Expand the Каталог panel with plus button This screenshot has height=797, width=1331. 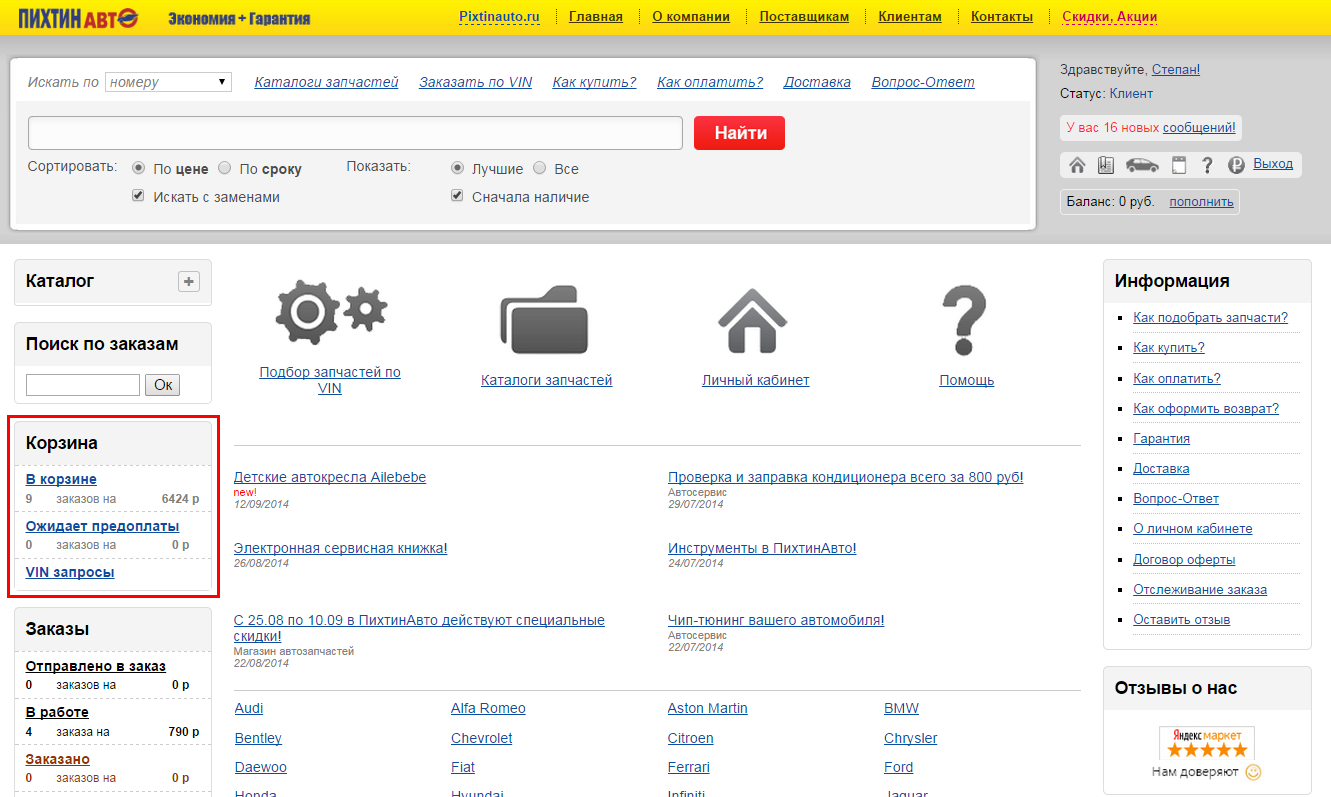(x=189, y=282)
